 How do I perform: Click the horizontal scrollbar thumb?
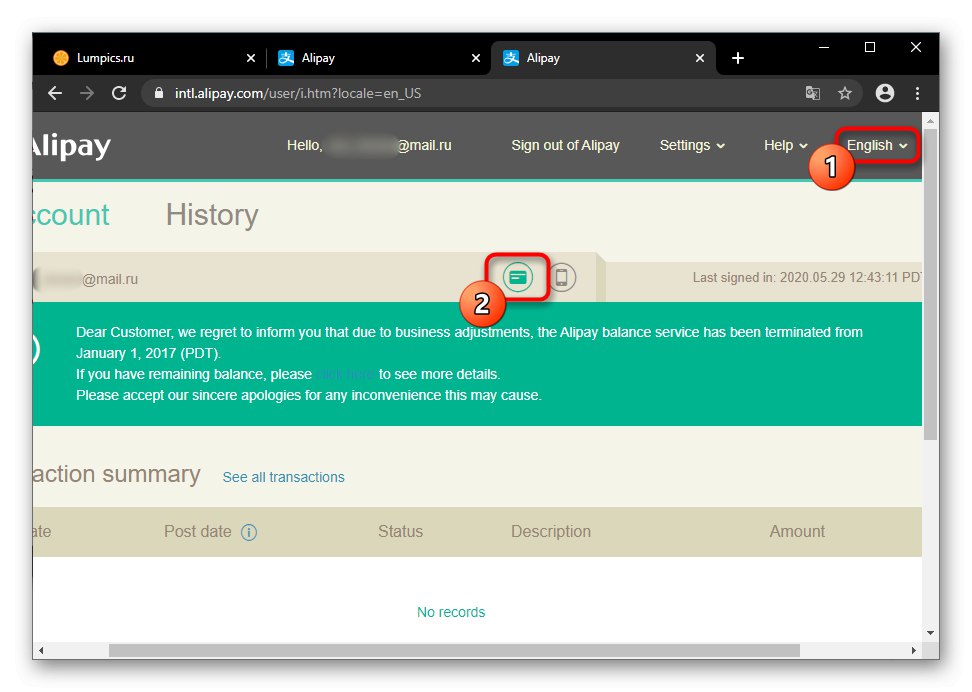coord(454,650)
